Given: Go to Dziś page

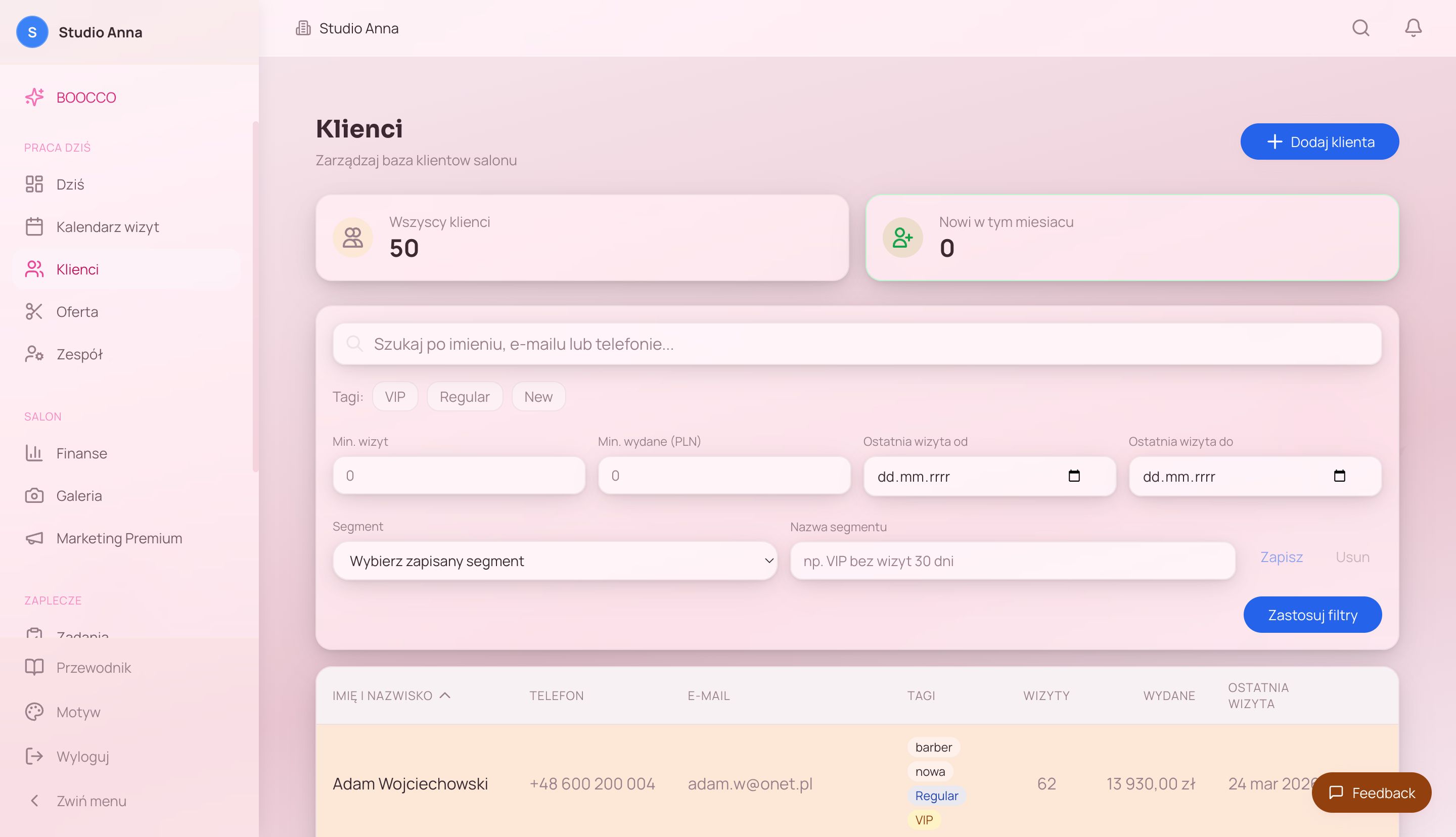Looking at the screenshot, I should (x=126, y=184).
